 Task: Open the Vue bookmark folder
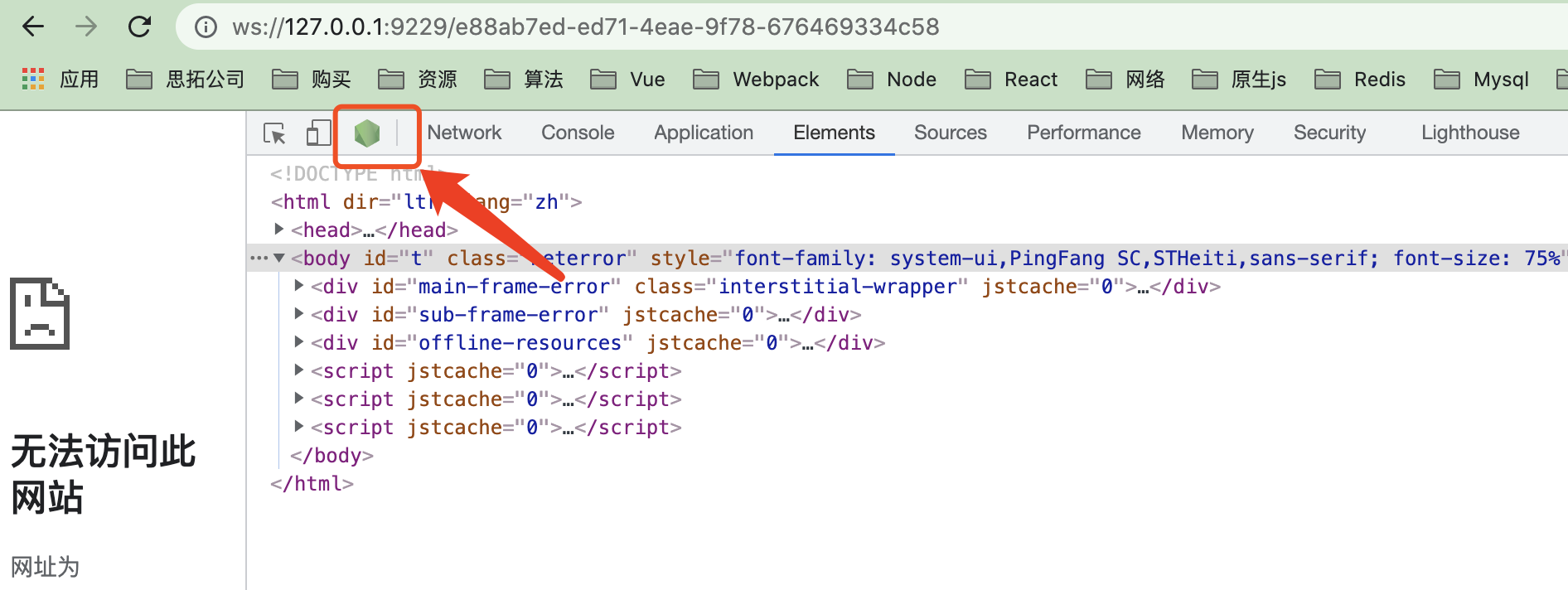pos(628,79)
